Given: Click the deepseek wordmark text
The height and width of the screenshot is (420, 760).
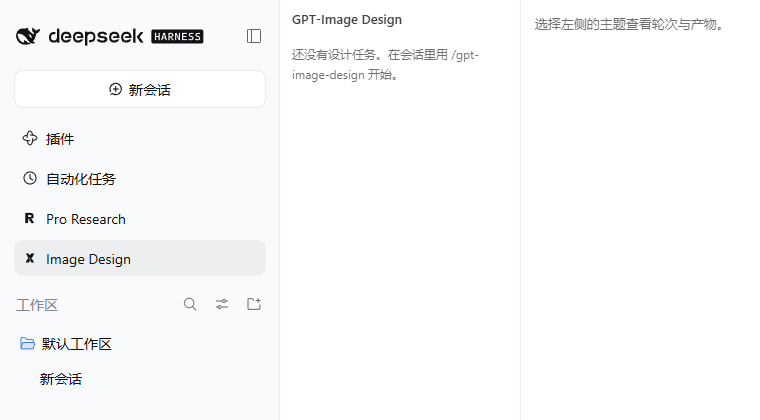Looking at the screenshot, I should [95, 36].
